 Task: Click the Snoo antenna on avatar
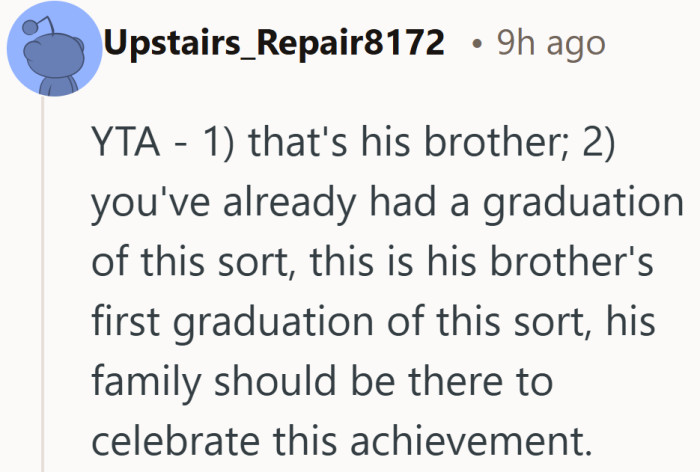point(38,26)
